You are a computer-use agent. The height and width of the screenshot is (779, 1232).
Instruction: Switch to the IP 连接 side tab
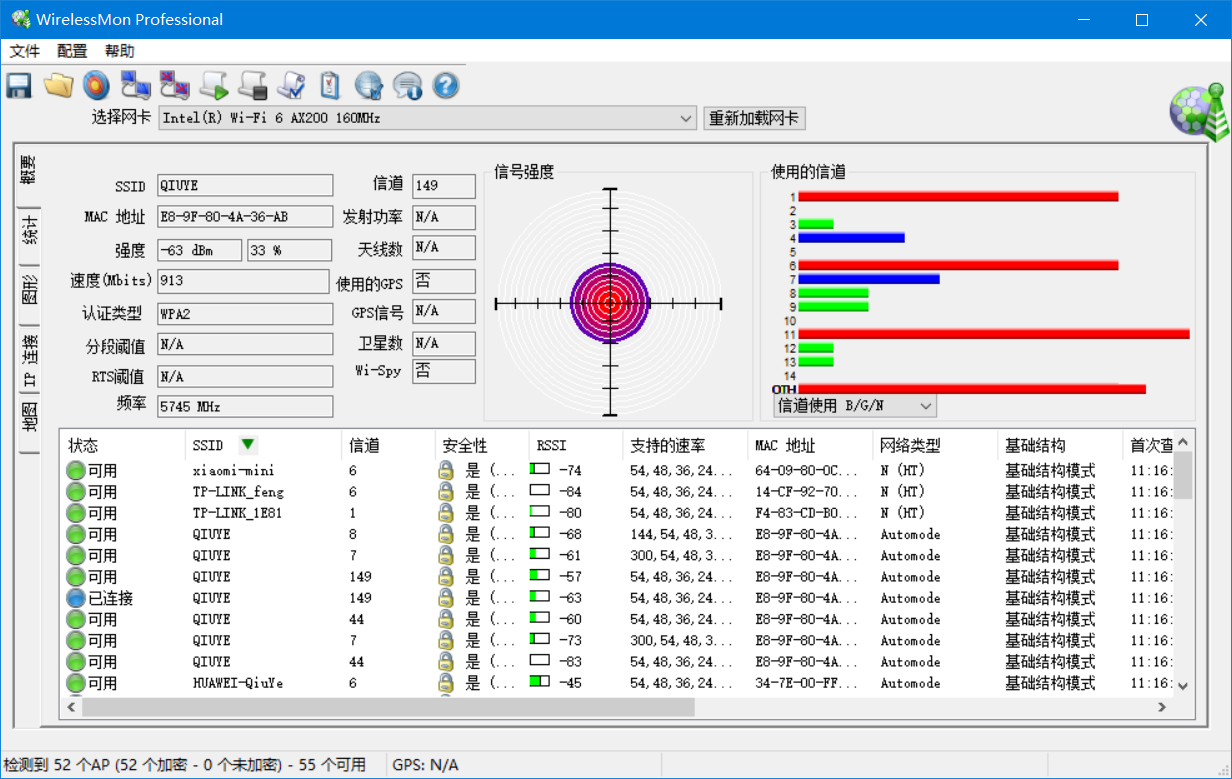[29, 360]
